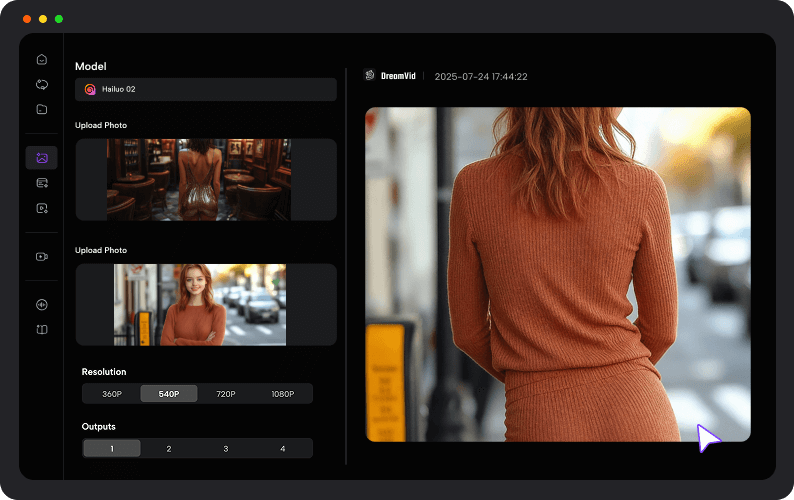Click the audio waveform icon in the sidebar
Screen dimensions: 794x500
tap(41, 305)
